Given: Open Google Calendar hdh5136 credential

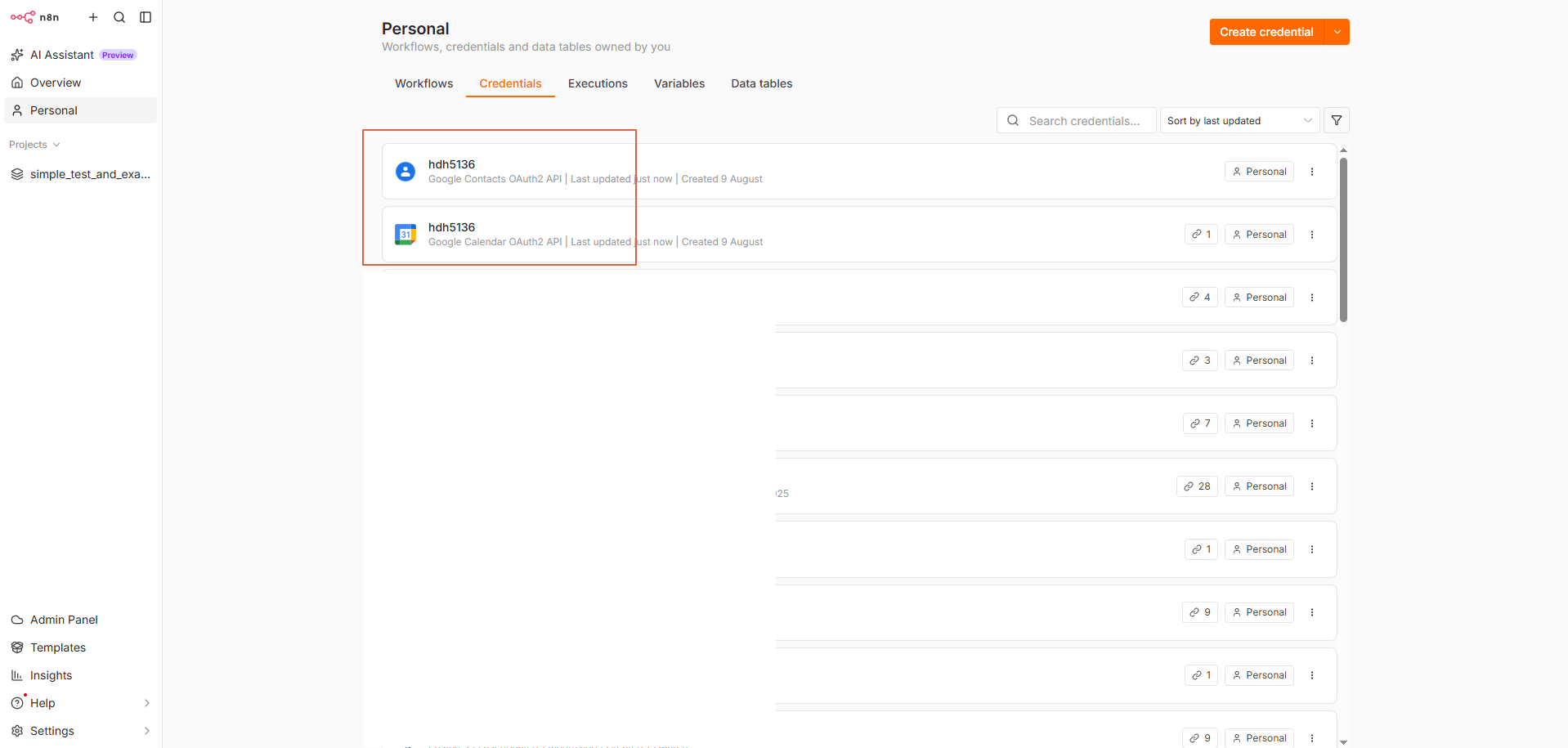Looking at the screenshot, I should pyautogui.click(x=859, y=235).
